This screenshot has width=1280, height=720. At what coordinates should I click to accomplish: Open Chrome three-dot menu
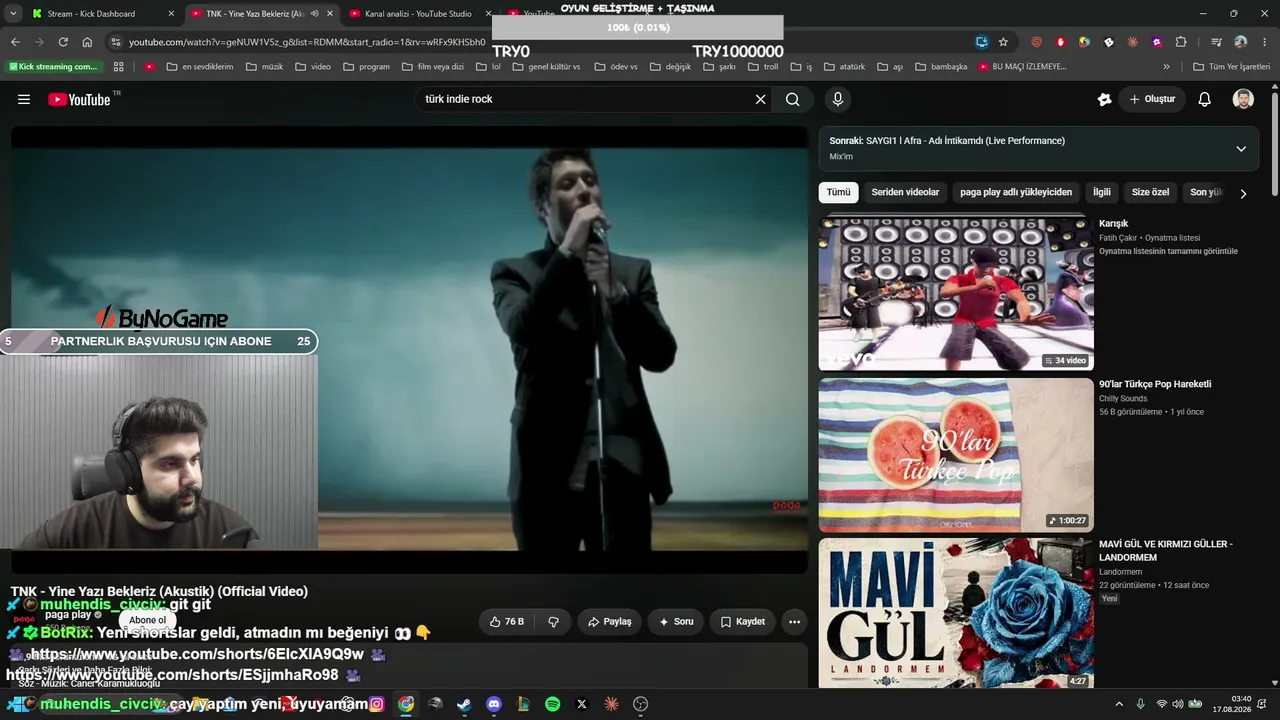pyautogui.click(x=1264, y=42)
